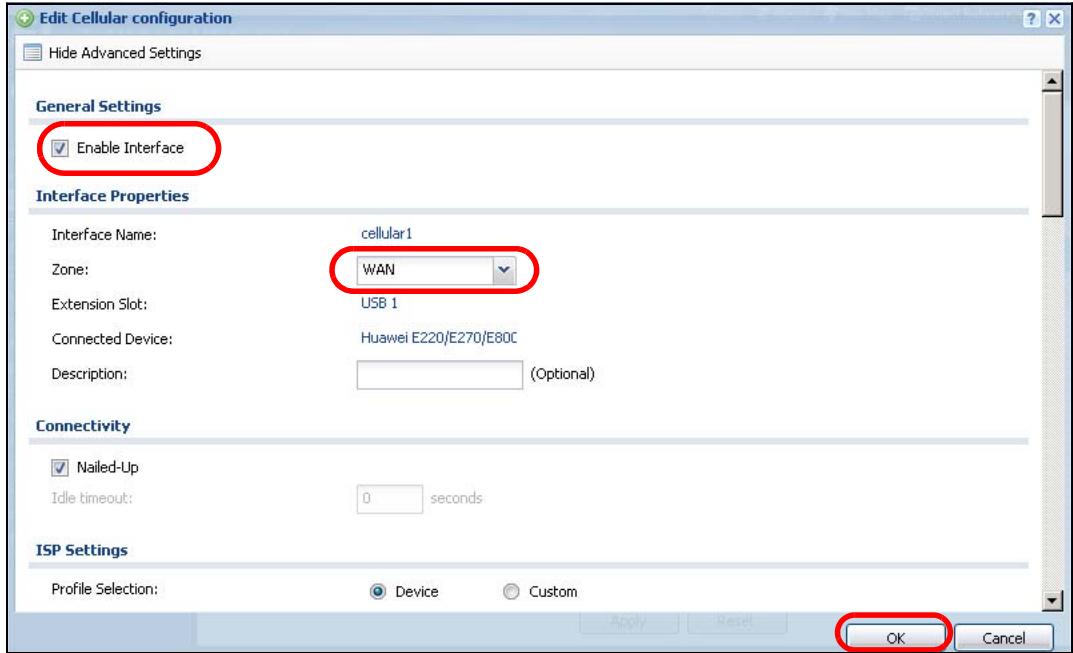The image size is (1073, 653).
Task: Click the ISP Settings heading
Action: click(x=81, y=550)
